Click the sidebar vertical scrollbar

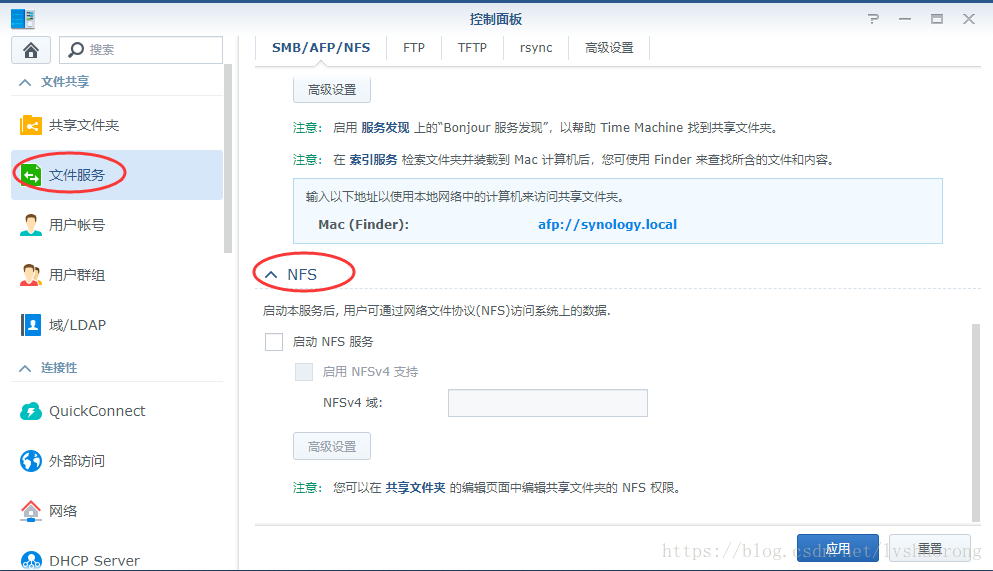coord(228,158)
